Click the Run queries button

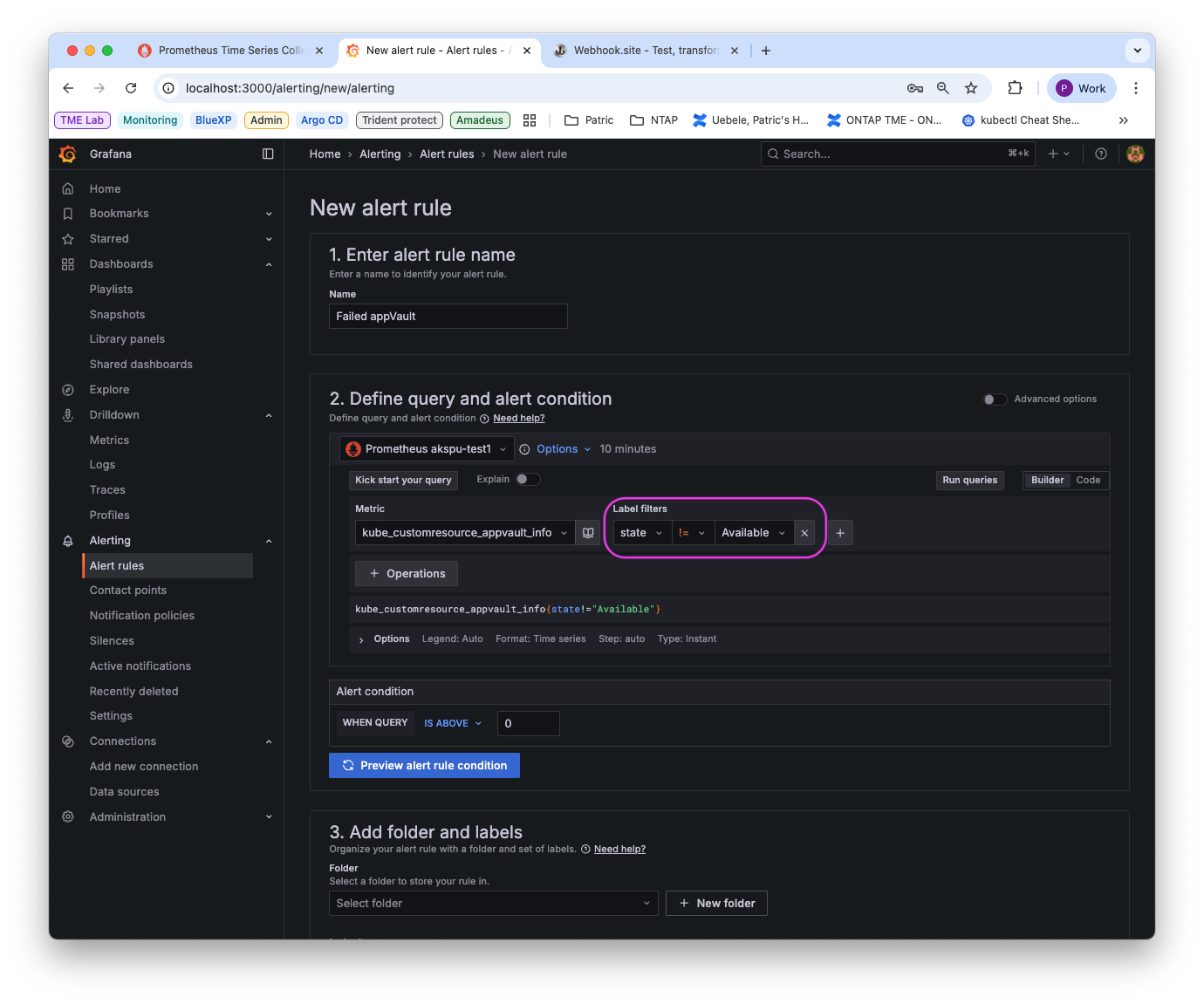(969, 481)
